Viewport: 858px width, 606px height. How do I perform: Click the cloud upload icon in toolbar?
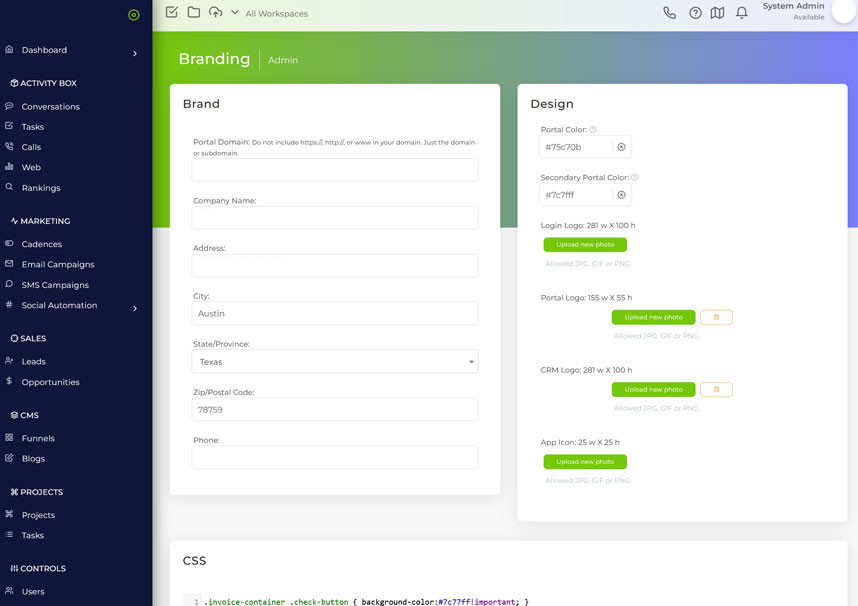216,12
